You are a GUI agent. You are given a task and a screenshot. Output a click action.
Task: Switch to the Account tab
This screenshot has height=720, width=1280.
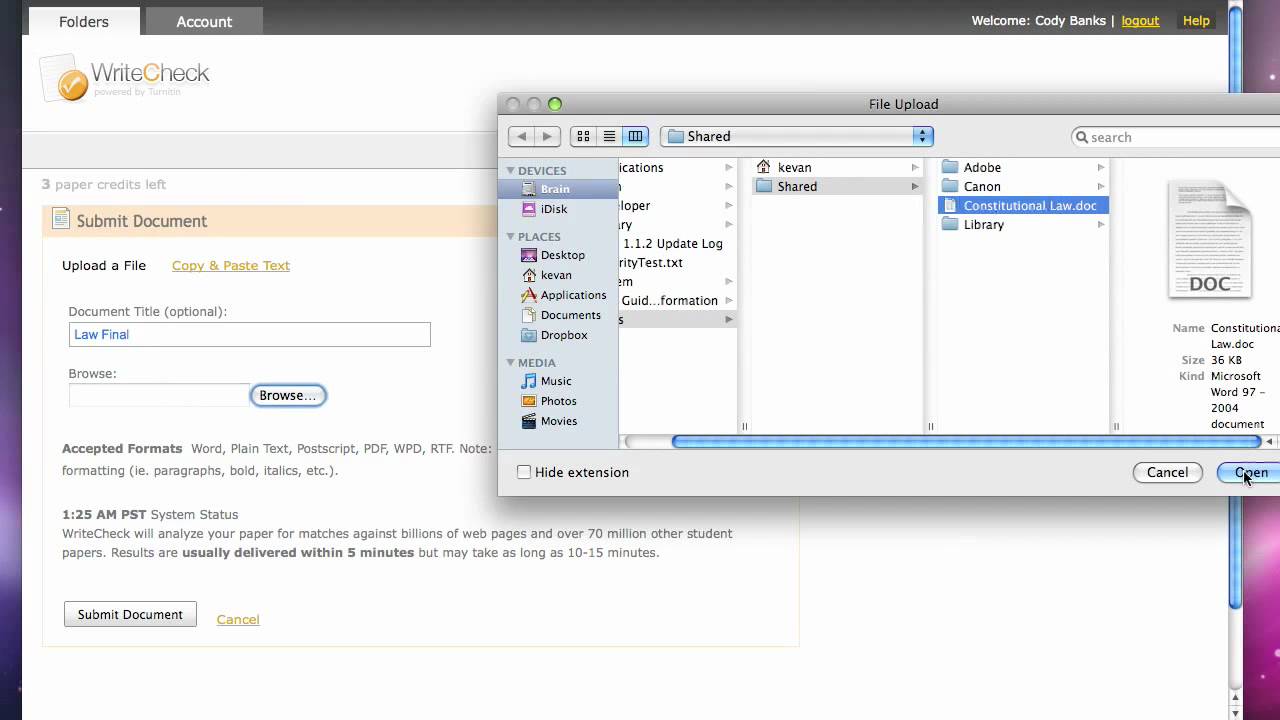point(204,21)
